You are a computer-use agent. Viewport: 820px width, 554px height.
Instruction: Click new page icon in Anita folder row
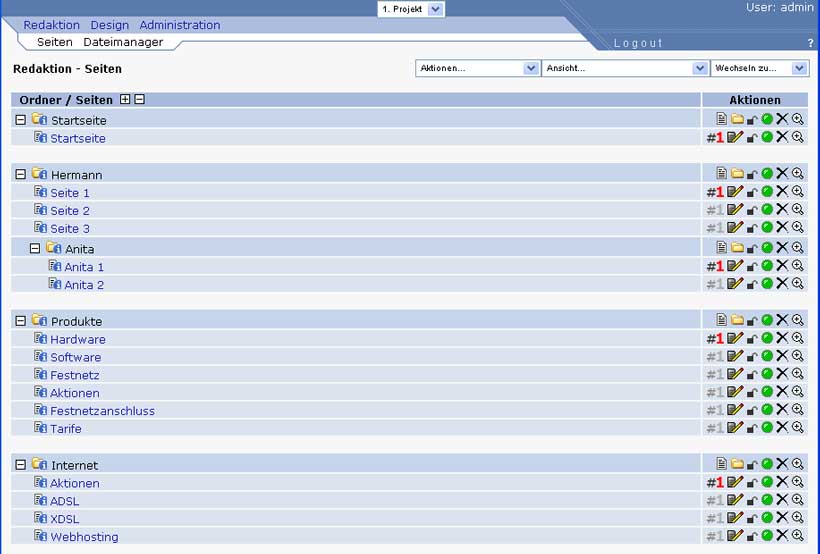721,247
